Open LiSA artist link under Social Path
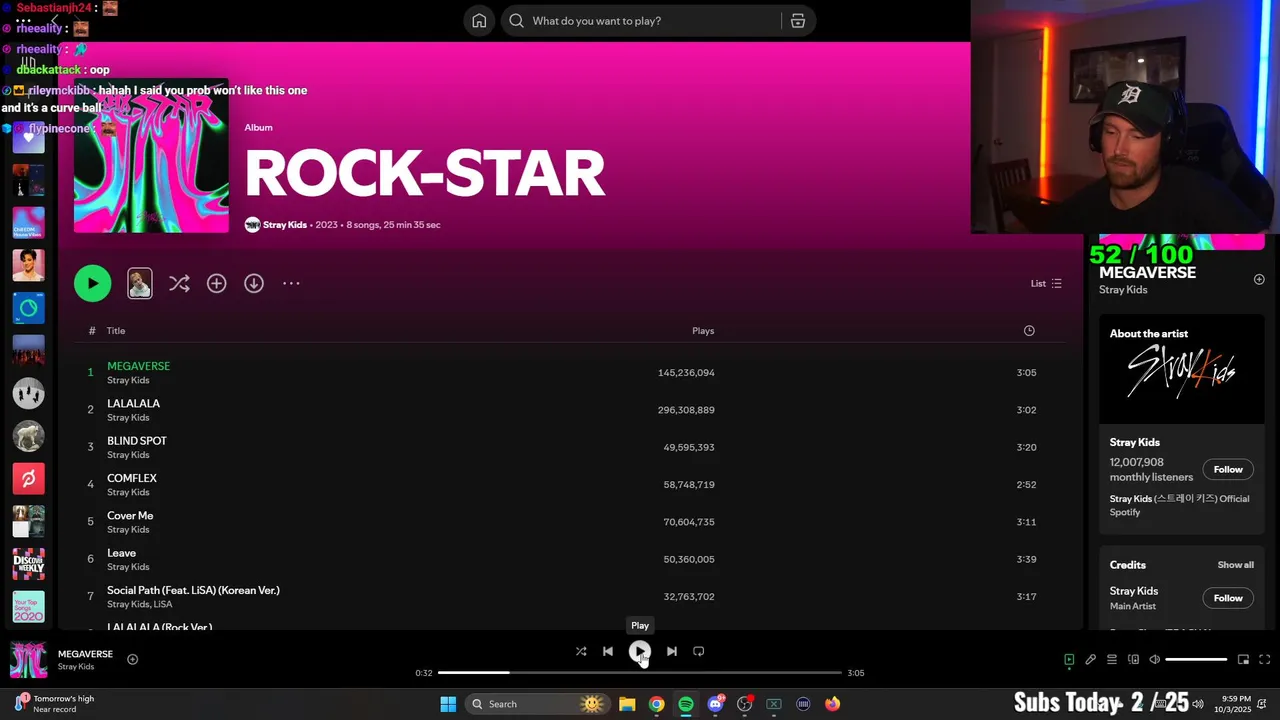 (163, 605)
